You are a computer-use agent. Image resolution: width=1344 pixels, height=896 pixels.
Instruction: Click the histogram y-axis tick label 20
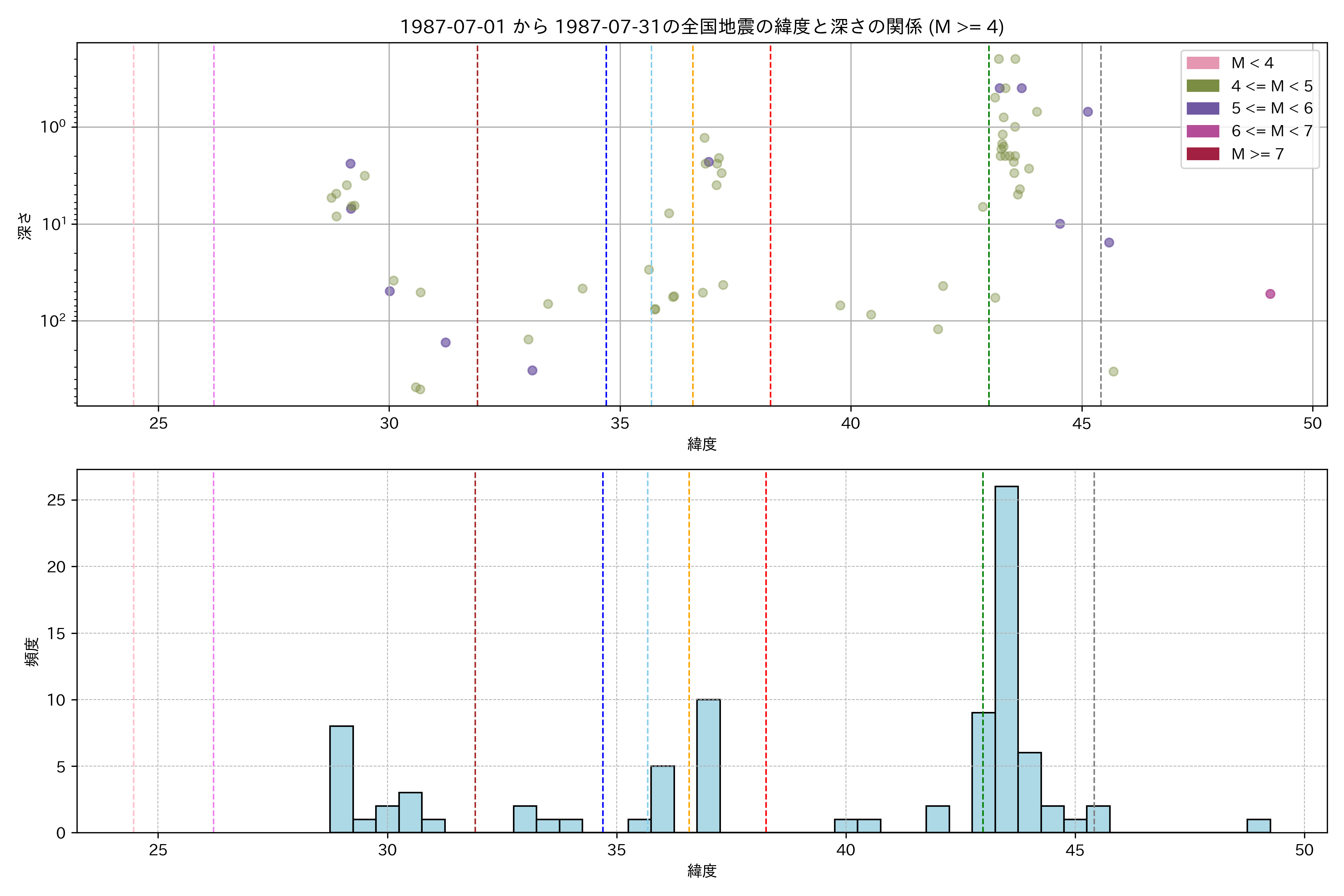point(56,567)
